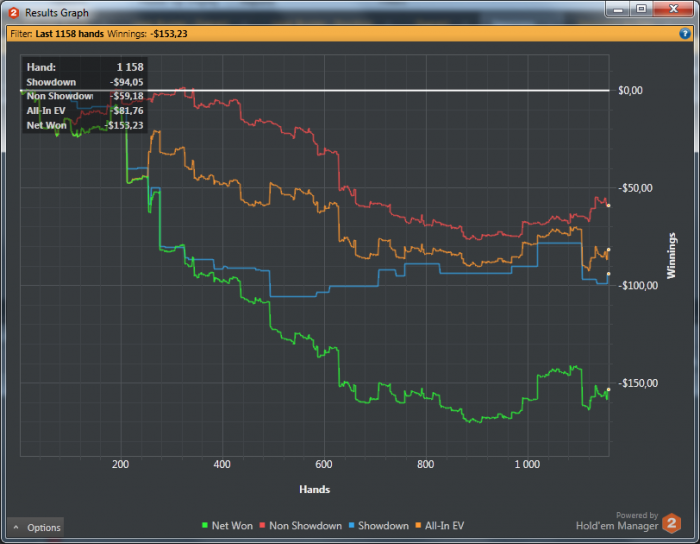Click the green Net Won color swatch
Screen dimensions: 700x544
coord(205,525)
